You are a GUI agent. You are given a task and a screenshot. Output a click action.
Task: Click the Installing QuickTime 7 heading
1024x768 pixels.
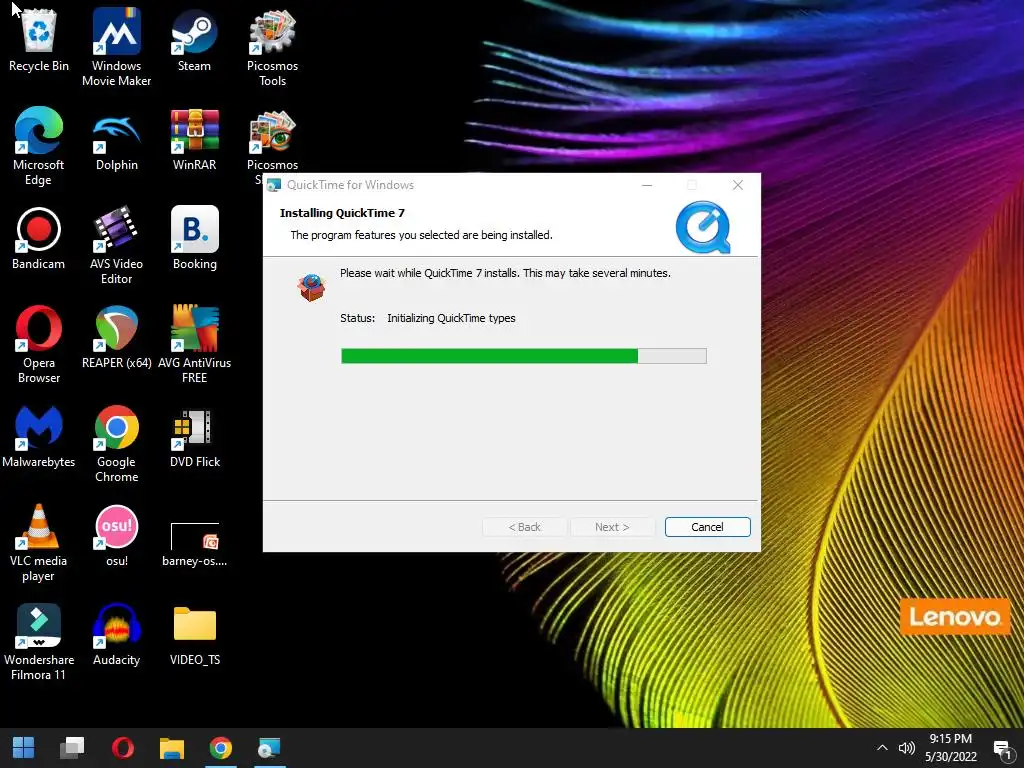(342, 213)
